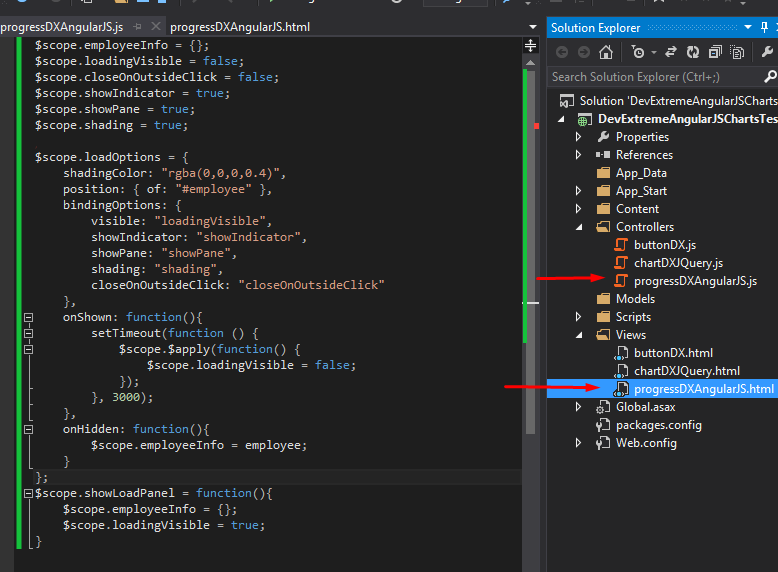778x572 pixels.
Task: Click the chartDXJQuery.html file icon
Action: tap(621, 371)
